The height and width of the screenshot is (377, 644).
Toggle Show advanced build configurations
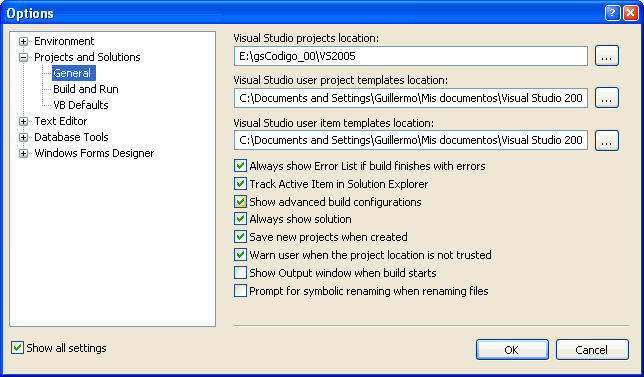240,202
